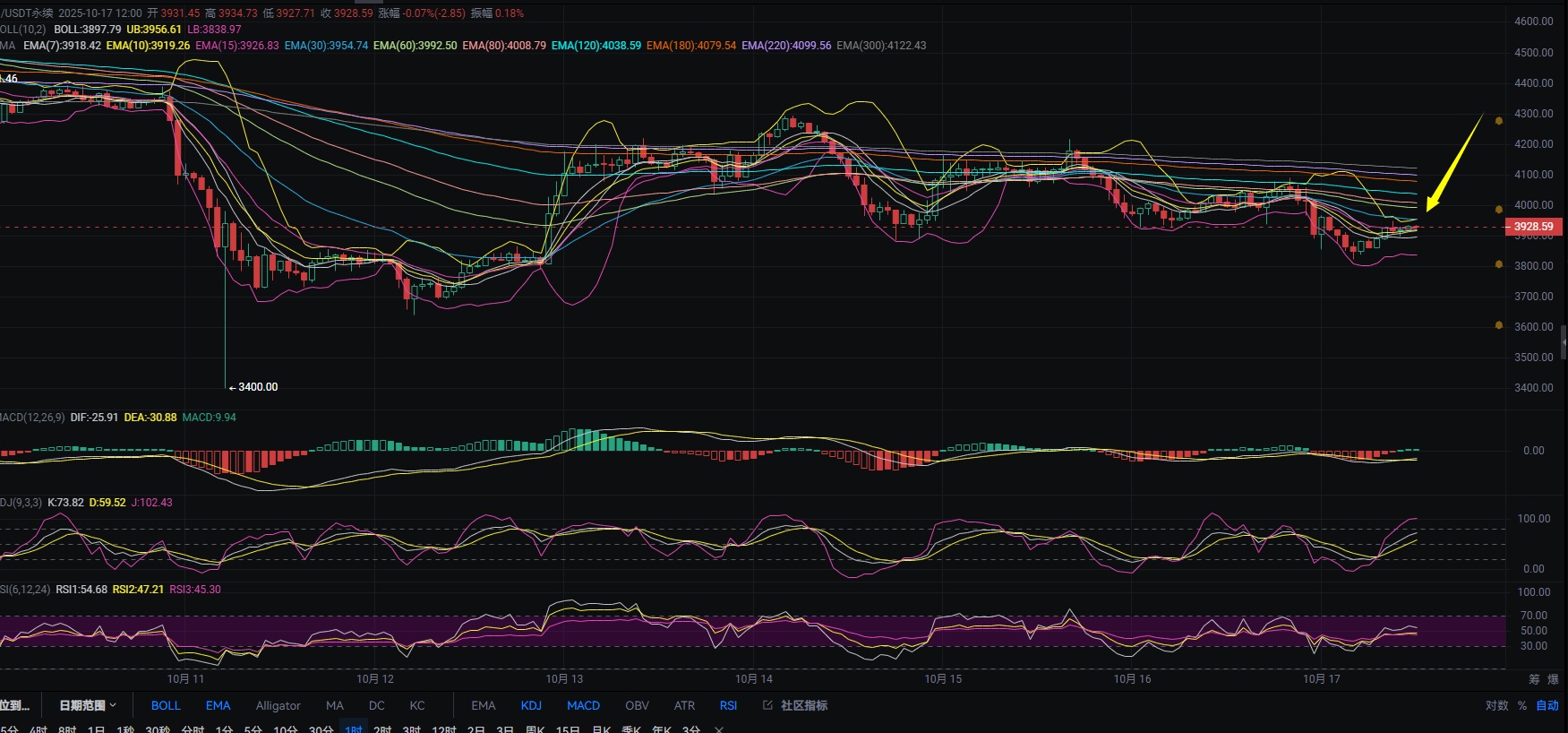Click the red 3928.59 current price label
This screenshot has width=1568, height=733.
click(x=1533, y=227)
